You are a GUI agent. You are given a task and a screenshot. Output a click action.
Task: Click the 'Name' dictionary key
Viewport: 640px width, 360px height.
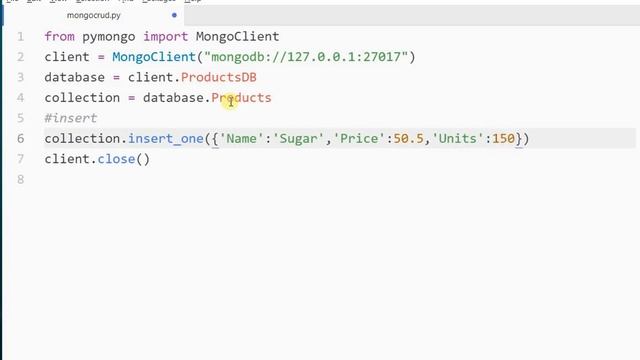[241, 139]
